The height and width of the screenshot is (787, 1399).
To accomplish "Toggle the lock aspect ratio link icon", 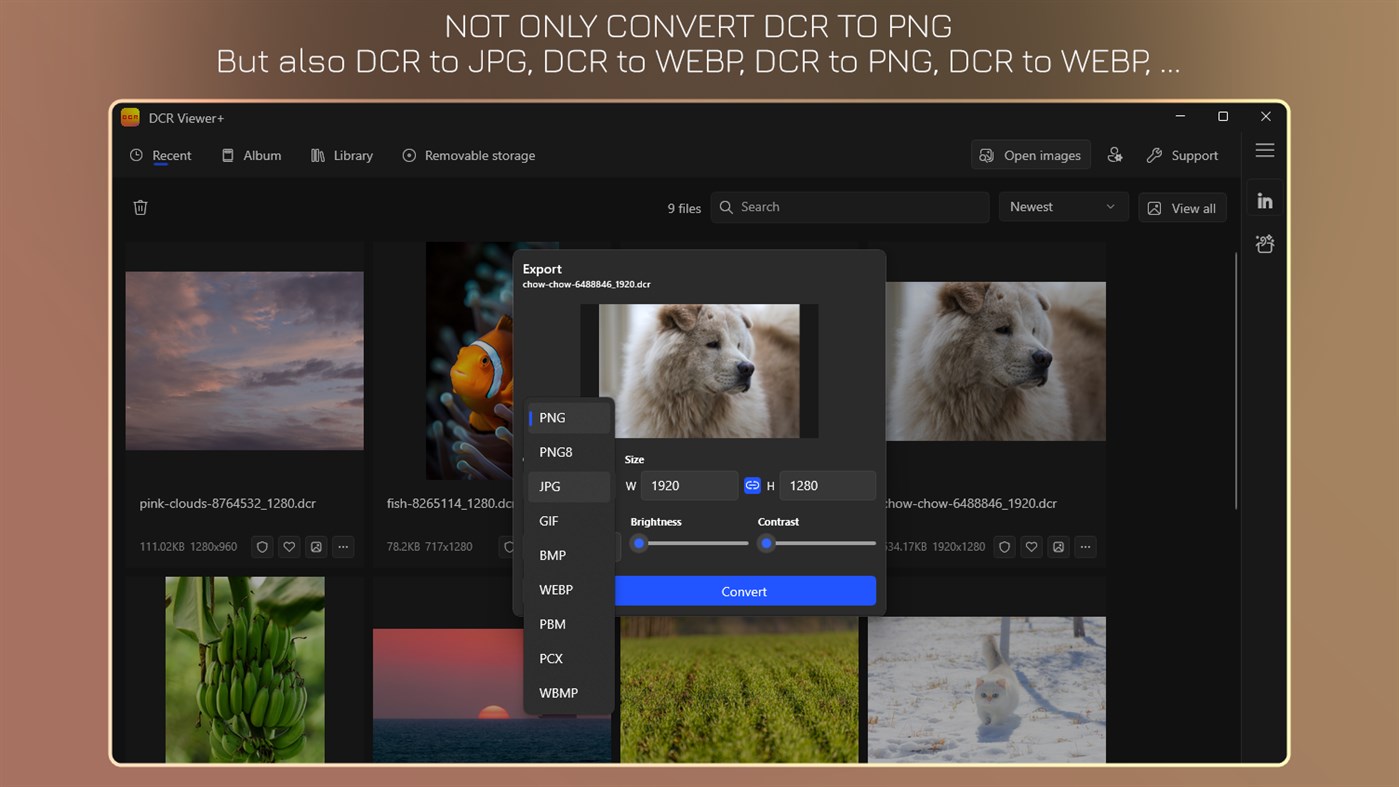I will coord(752,485).
